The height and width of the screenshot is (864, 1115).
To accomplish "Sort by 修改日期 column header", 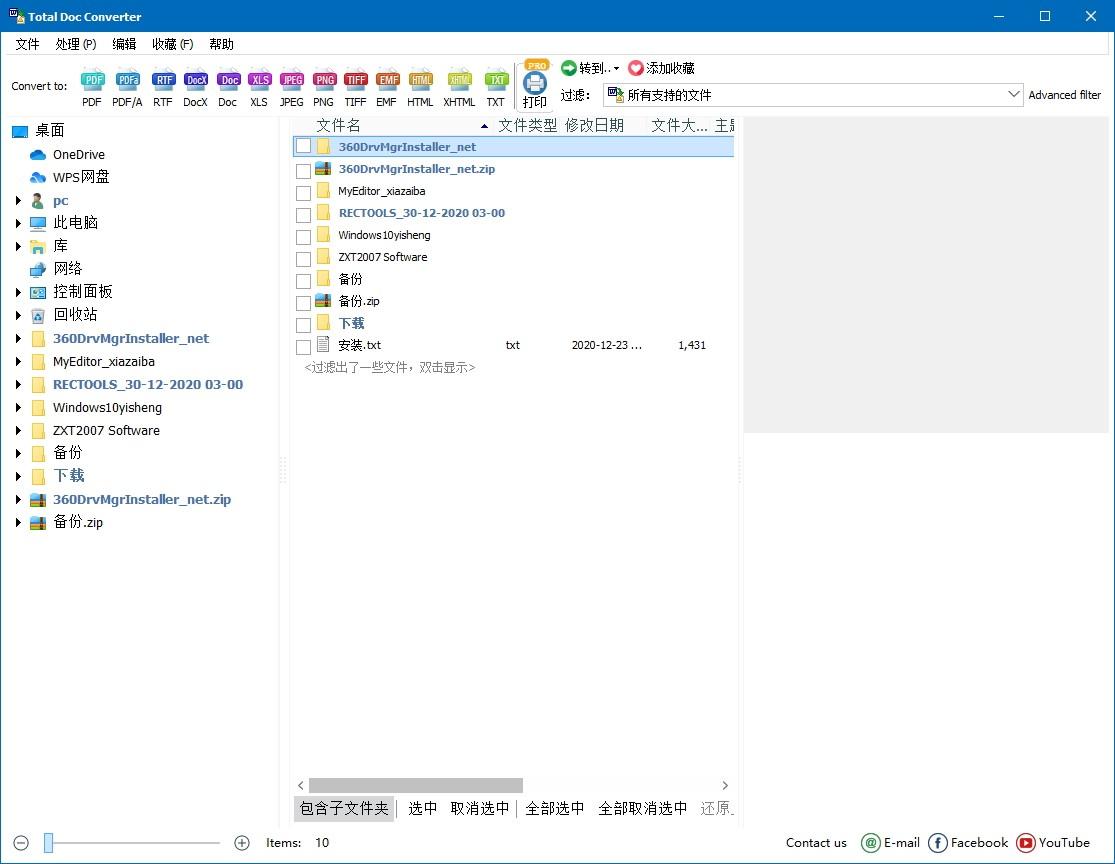I will 594,126.
